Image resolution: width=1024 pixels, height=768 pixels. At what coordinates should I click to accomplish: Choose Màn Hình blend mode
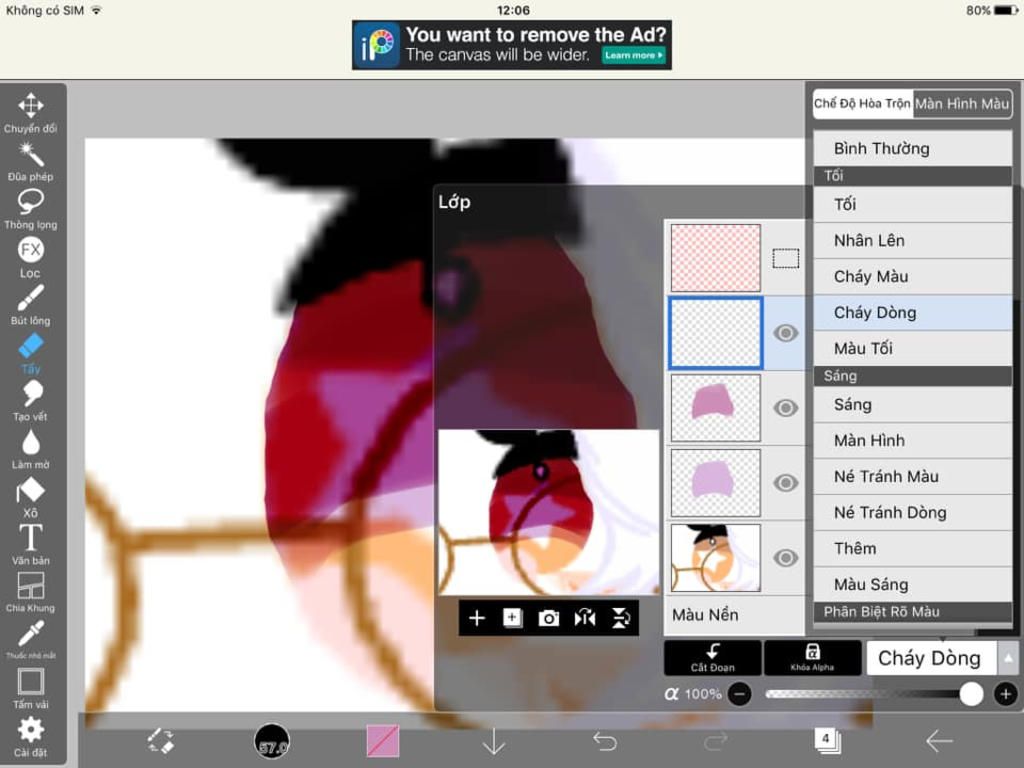[x=913, y=441]
